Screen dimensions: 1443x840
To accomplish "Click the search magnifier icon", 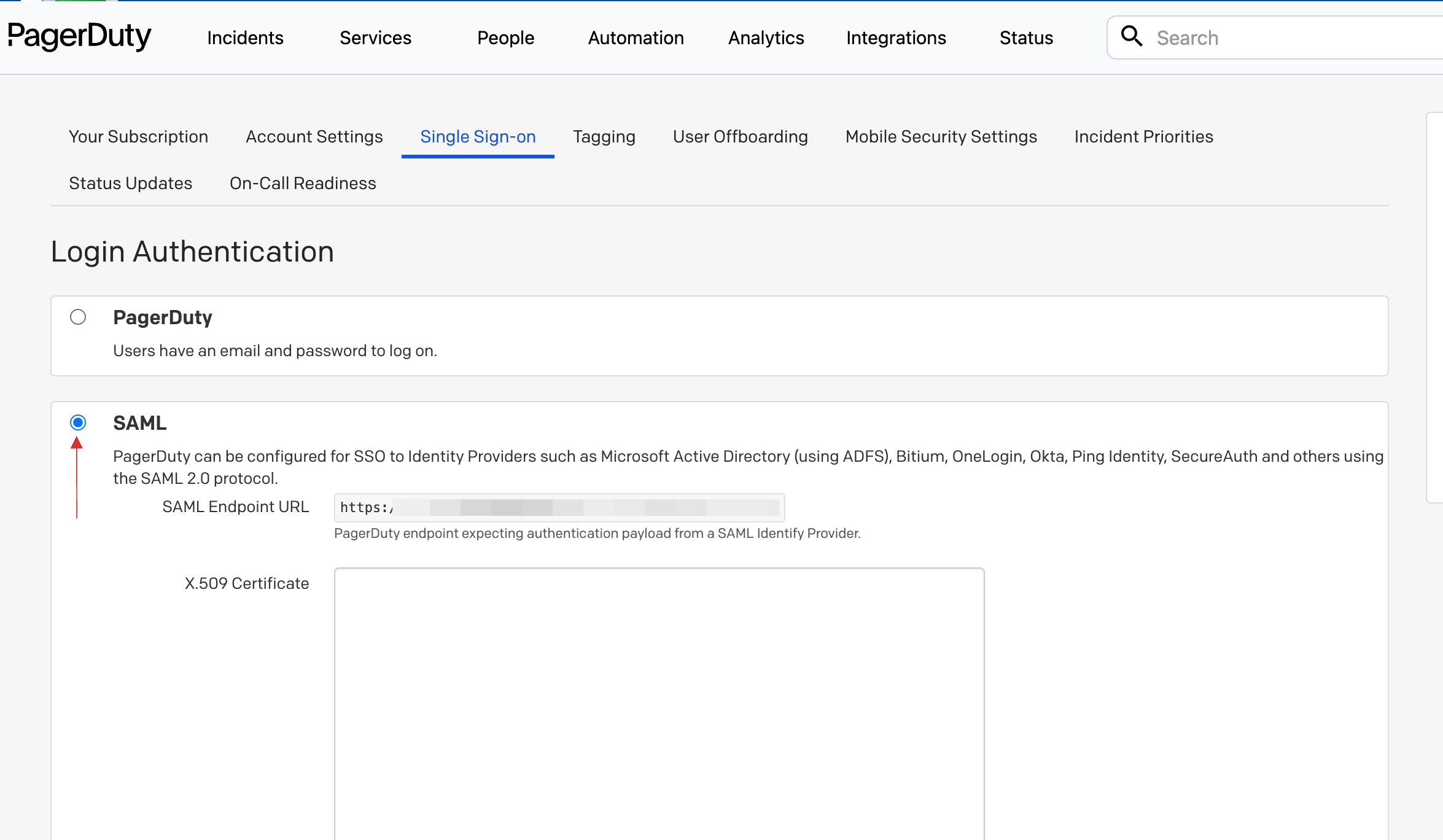I will (1131, 36).
